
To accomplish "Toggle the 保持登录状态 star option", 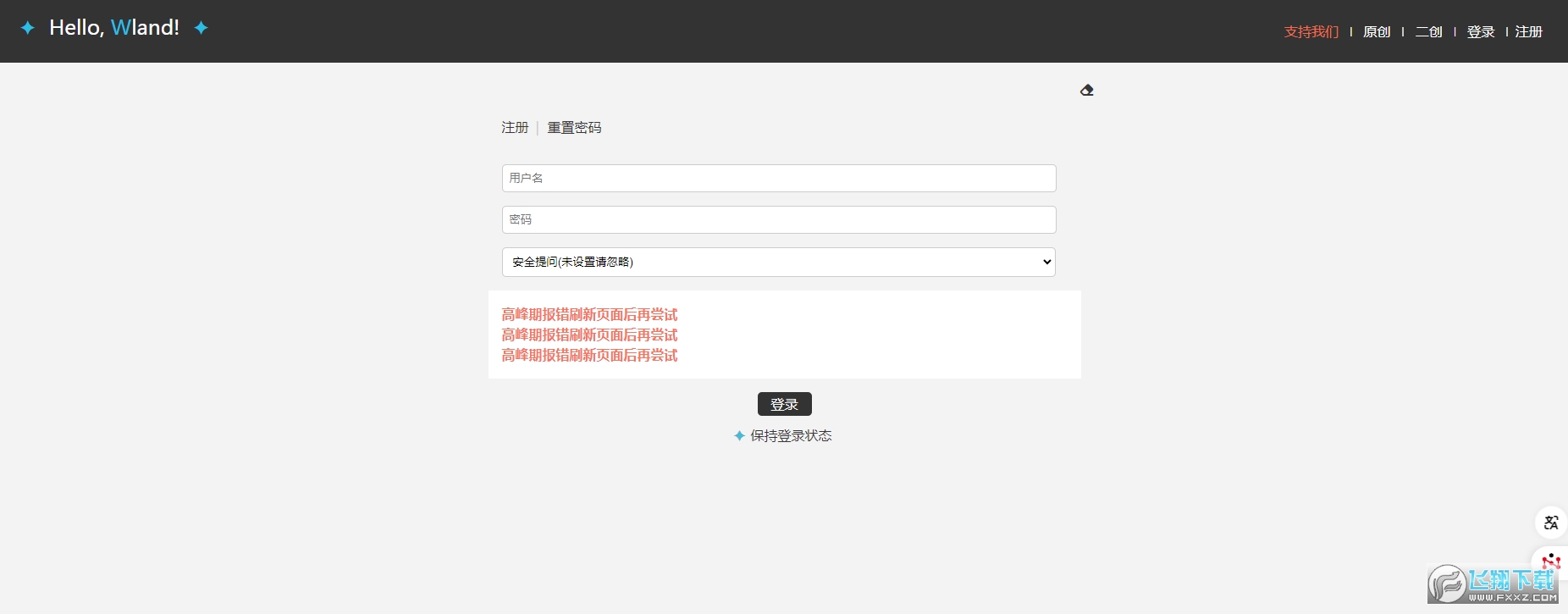I will coord(739,435).
